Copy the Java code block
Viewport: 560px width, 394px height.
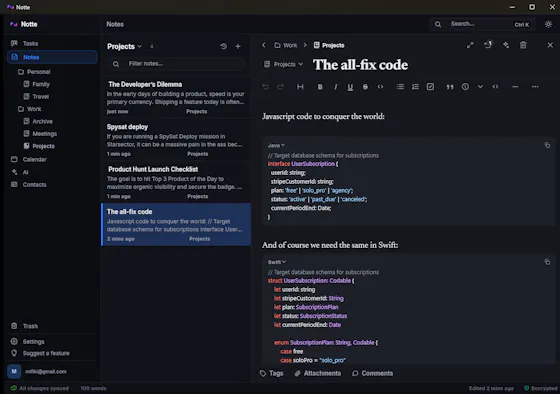tap(547, 145)
